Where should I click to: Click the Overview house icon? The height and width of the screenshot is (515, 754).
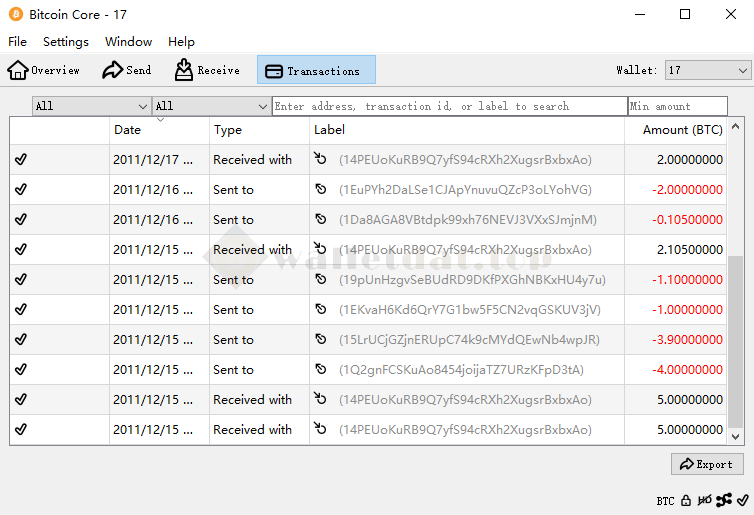pos(18,70)
